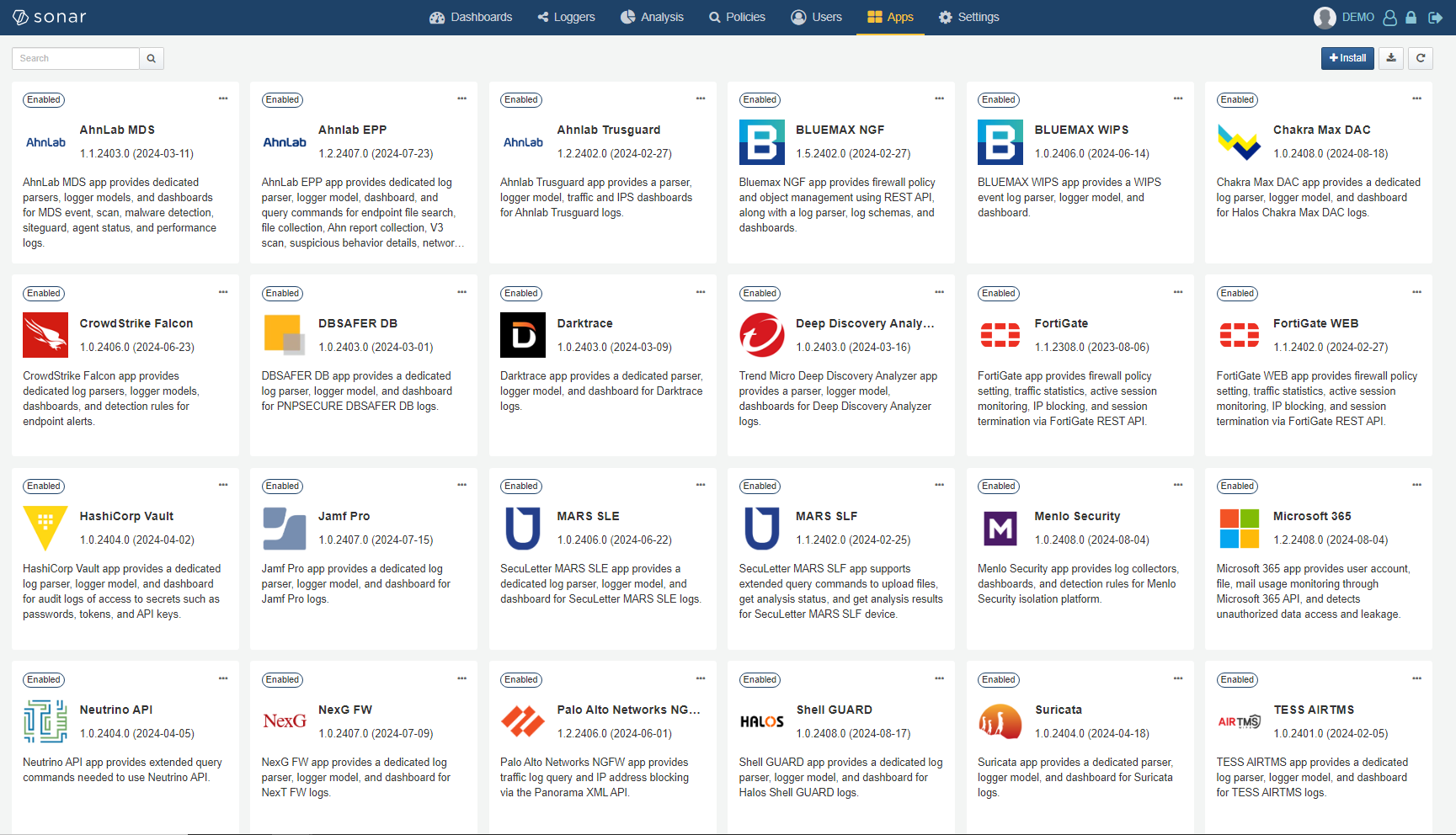The height and width of the screenshot is (835, 1456).
Task: Click the MARS SLE app logo
Action: pos(523,529)
